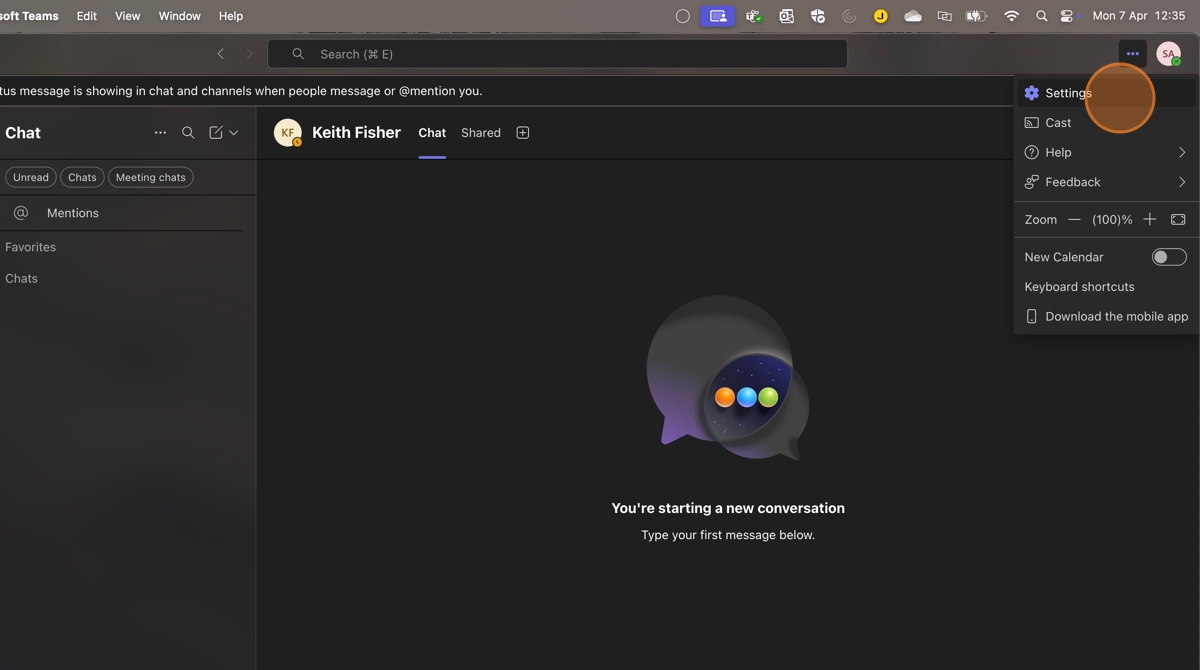Click the mobile phone icon
Screen dimensions: 1200x670
click(x=1032, y=316)
